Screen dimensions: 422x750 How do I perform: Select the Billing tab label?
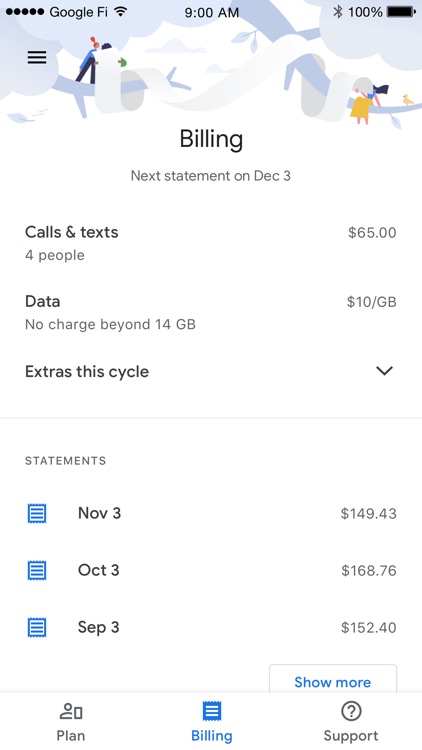[x=211, y=736]
